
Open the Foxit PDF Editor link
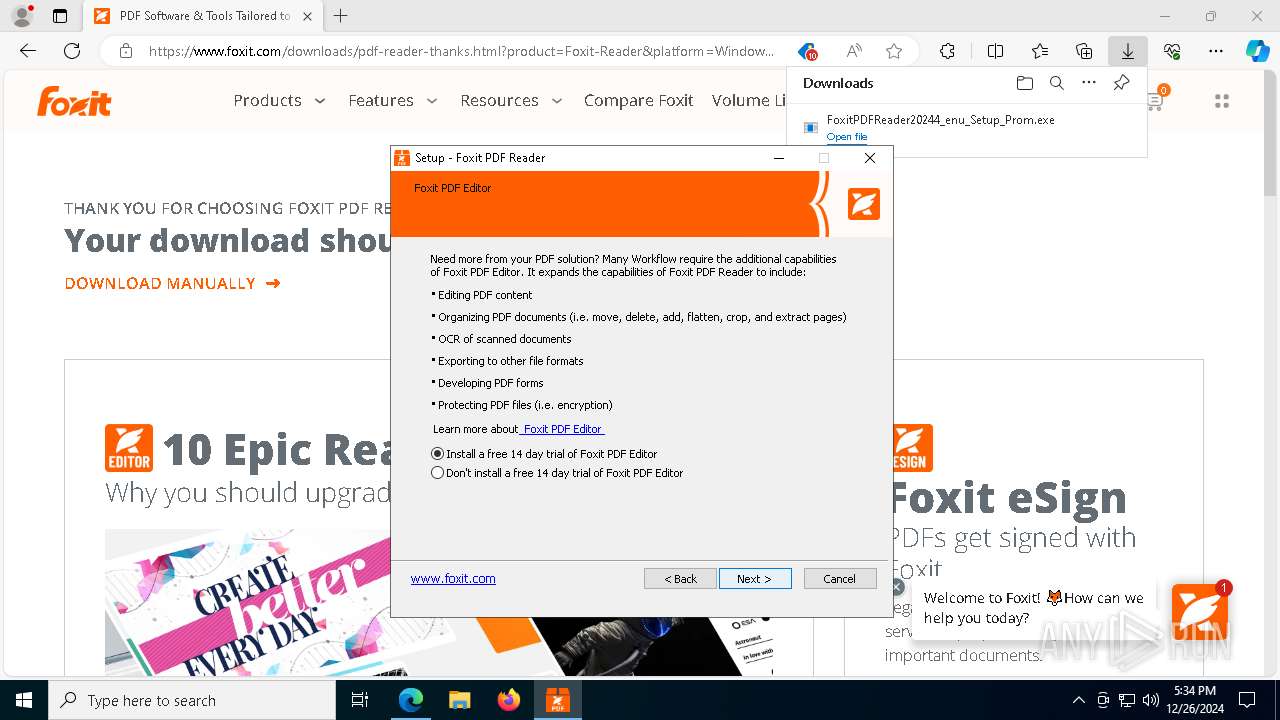tap(563, 429)
